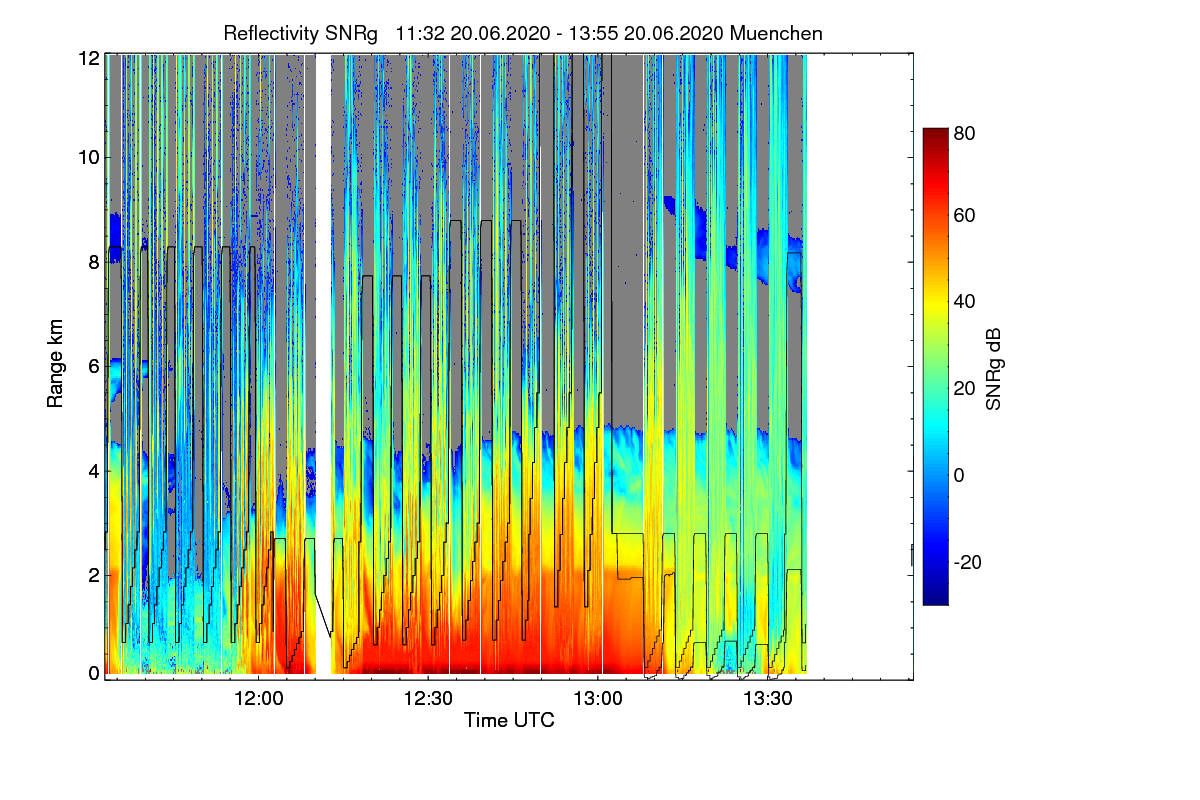Click the colorbar tick label 20
This screenshot has width=1200, height=800.
point(964,389)
